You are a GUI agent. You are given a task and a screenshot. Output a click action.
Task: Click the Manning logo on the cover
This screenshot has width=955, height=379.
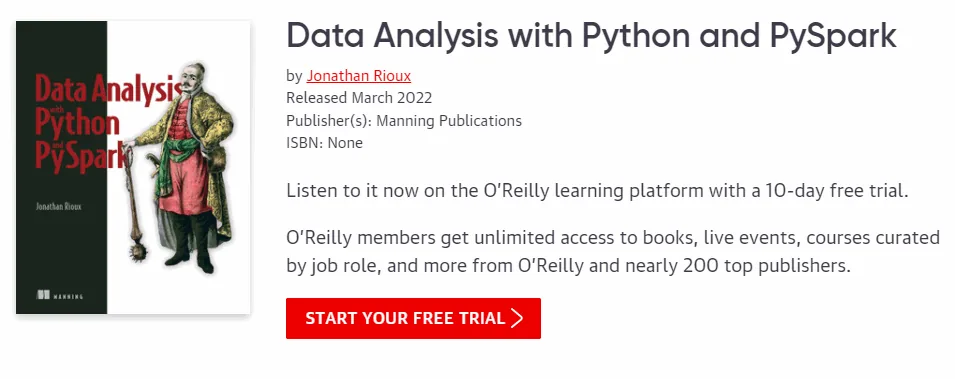59,296
